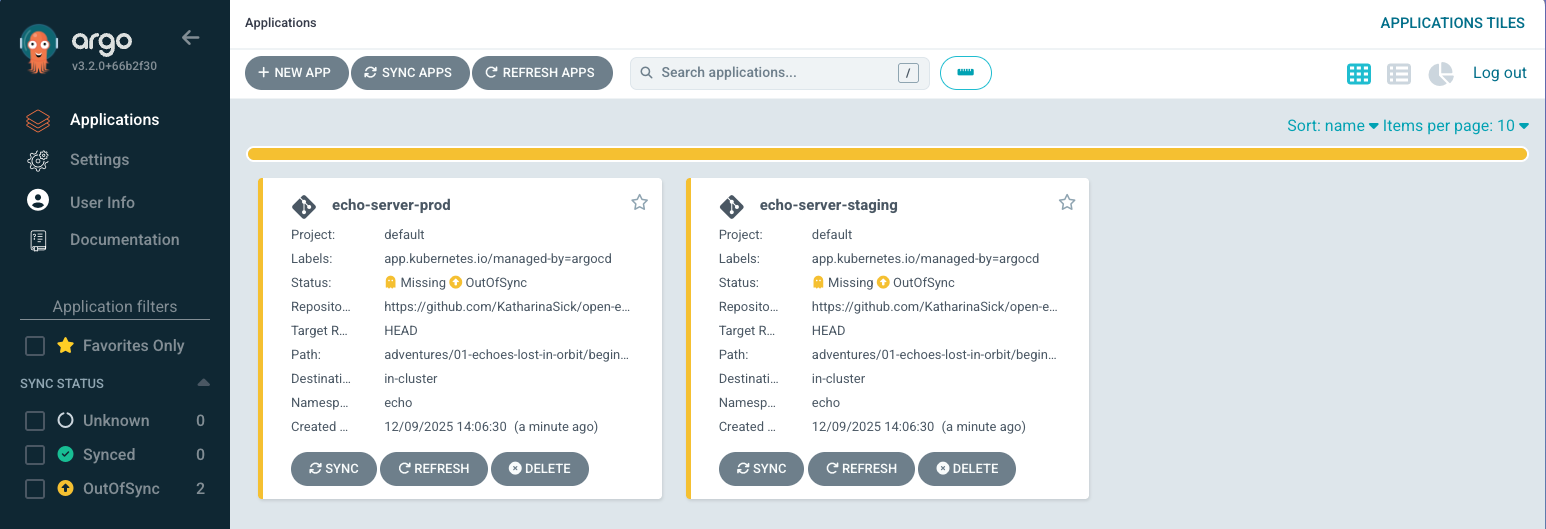Check the OutOfSync sync status filter

pyautogui.click(x=35, y=489)
